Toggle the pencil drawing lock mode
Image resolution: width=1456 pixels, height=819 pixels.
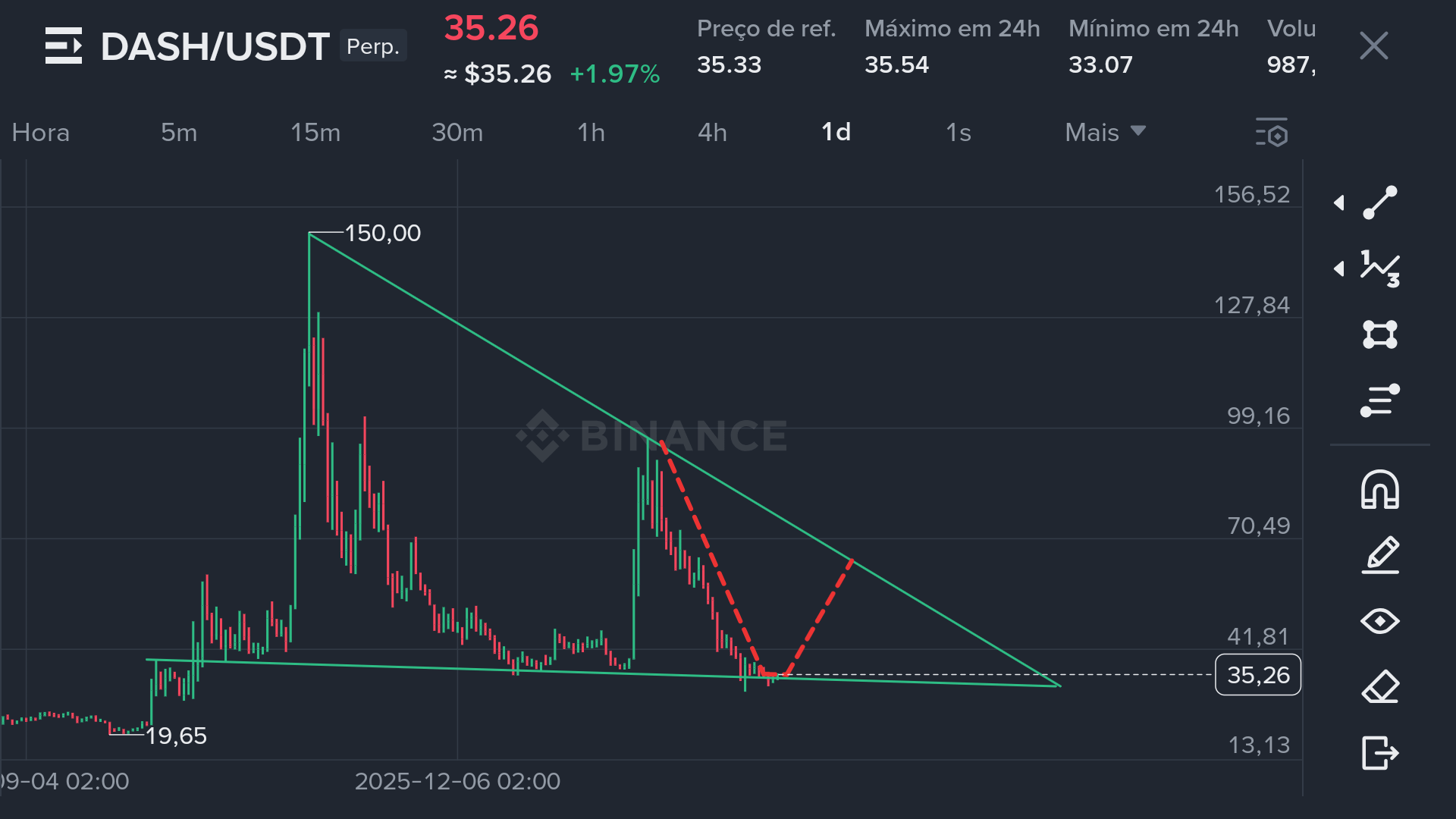point(1380,555)
